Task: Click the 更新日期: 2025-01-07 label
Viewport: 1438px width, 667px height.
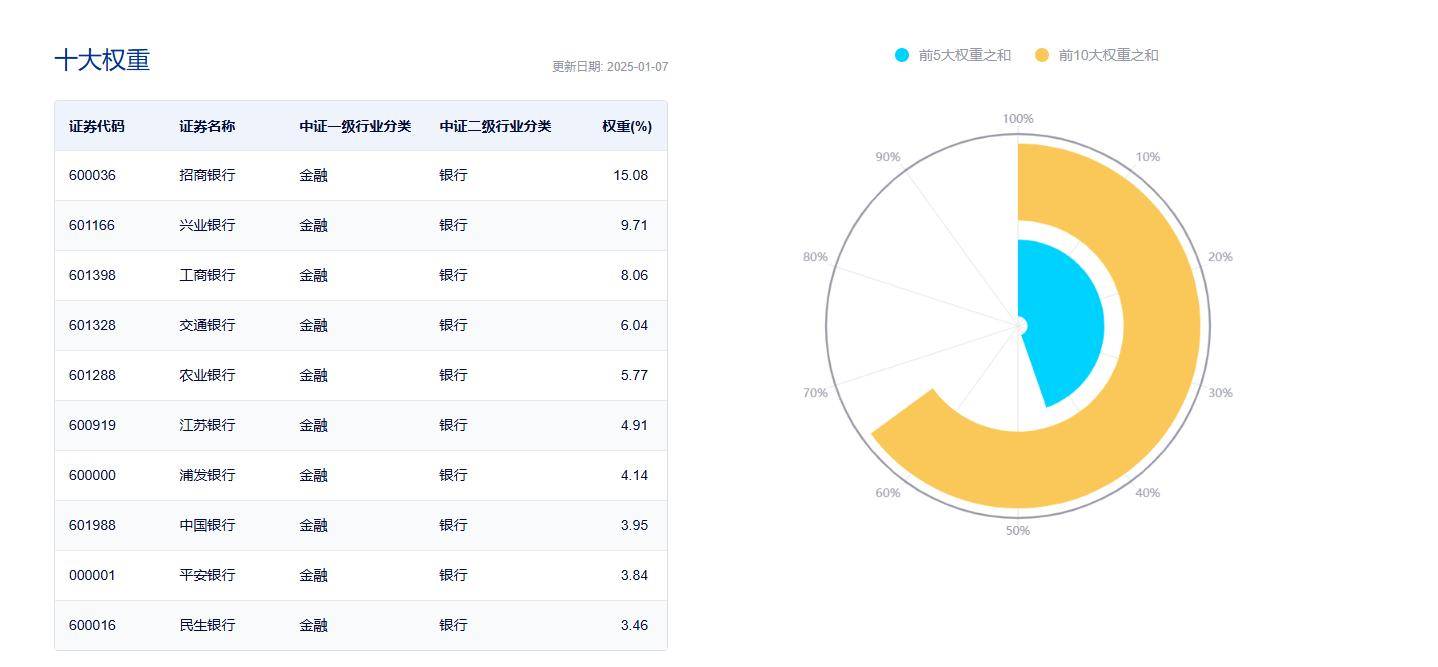Action: point(610,67)
